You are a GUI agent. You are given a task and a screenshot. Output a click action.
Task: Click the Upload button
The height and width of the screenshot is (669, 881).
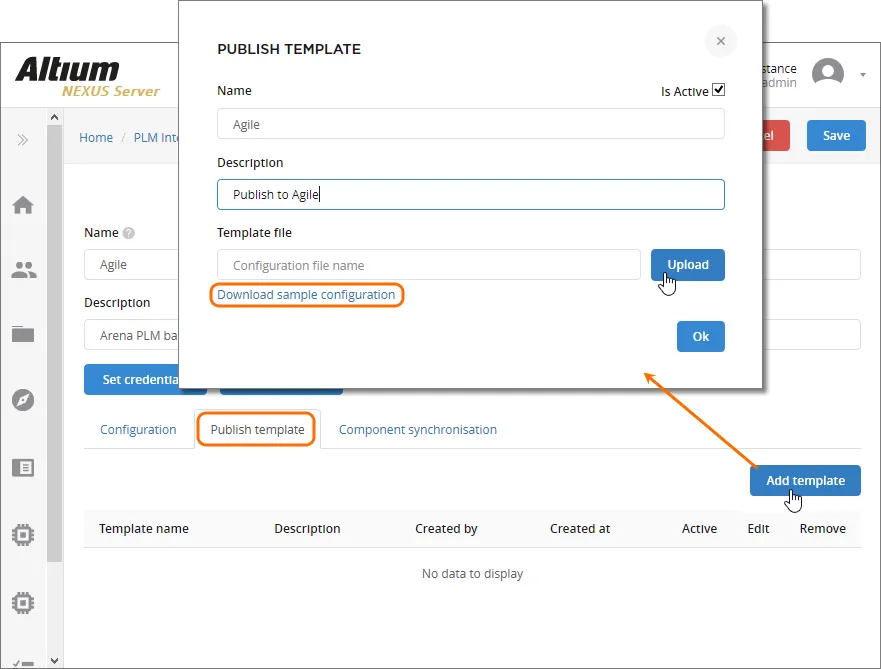tap(688, 265)
